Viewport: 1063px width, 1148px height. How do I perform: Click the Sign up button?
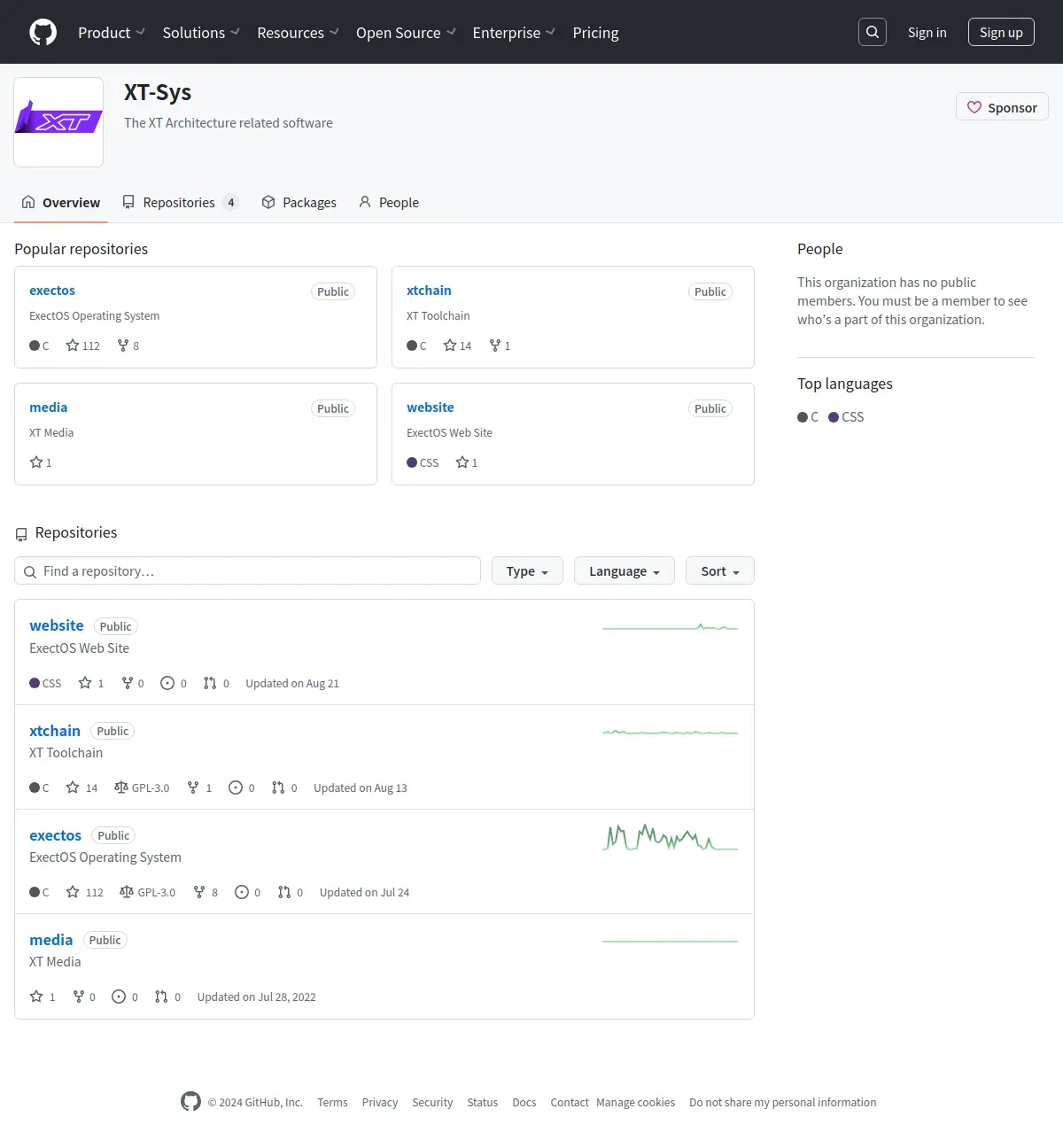1001,32
